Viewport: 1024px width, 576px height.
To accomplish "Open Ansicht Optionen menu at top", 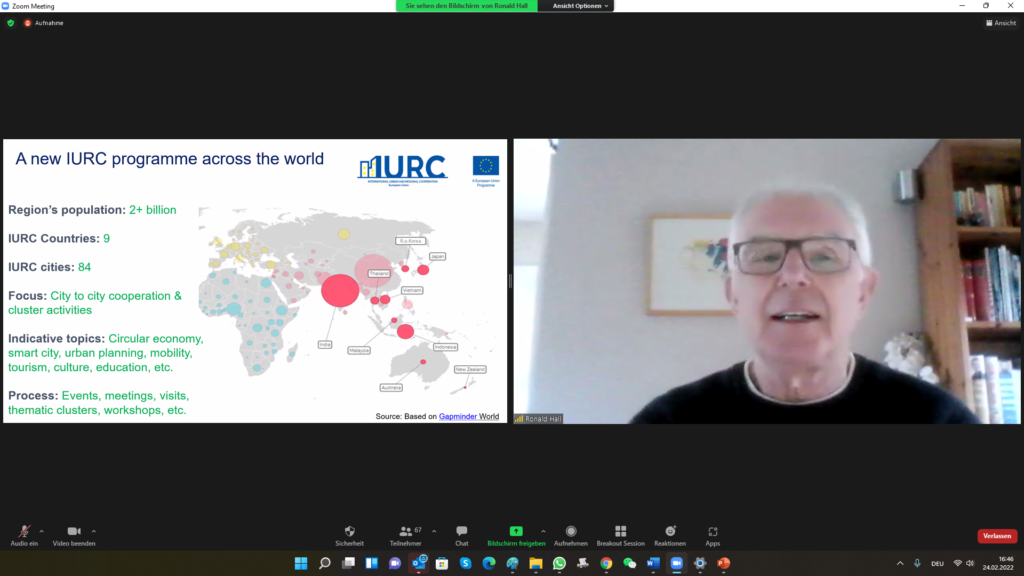I will tap(580, 6).
